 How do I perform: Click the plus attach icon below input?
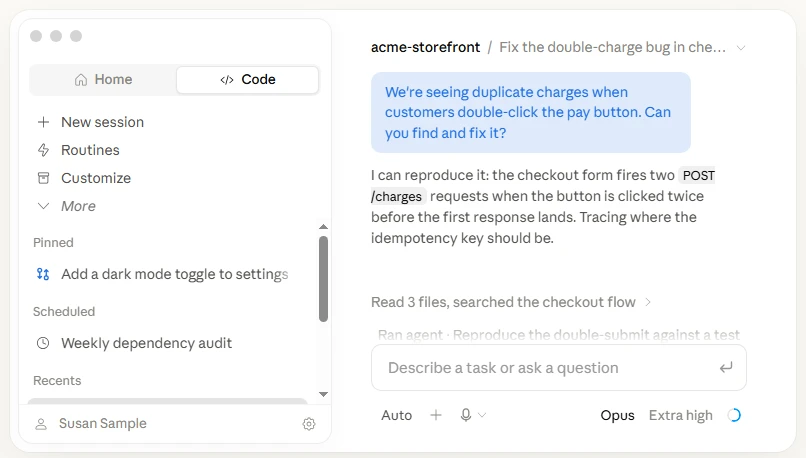click(x=436, y=415)
